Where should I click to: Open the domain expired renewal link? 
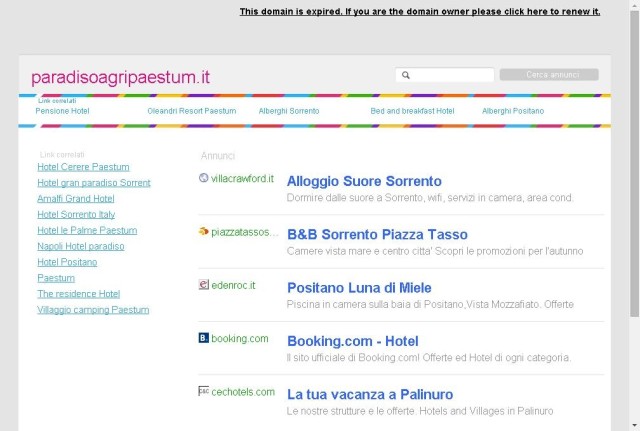click(420, 11)
